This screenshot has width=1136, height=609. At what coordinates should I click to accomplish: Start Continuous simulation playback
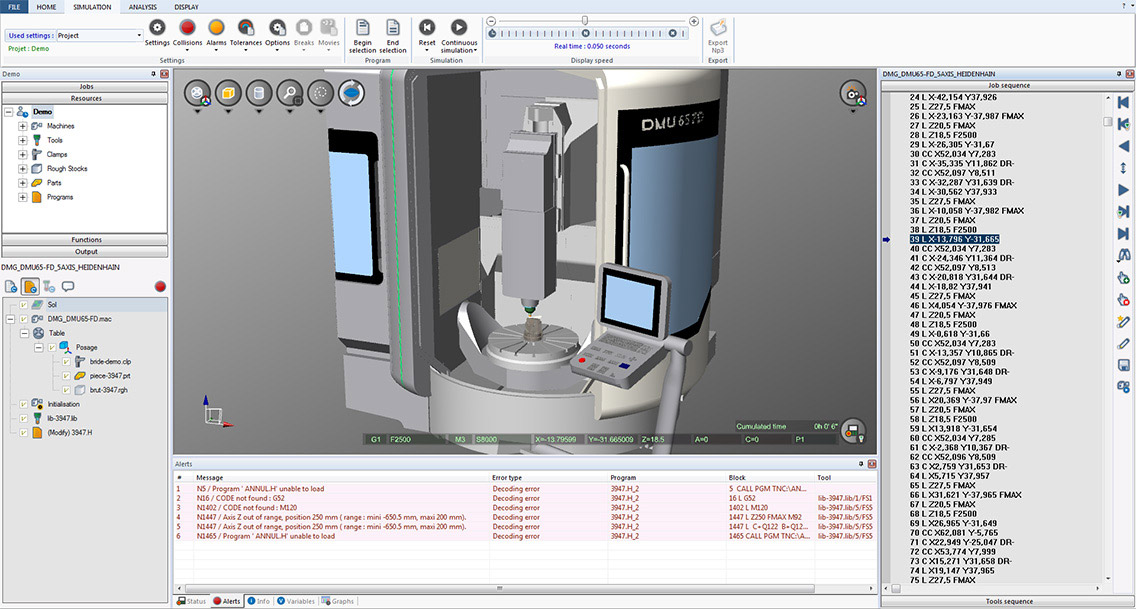click(x=459, y=29)
